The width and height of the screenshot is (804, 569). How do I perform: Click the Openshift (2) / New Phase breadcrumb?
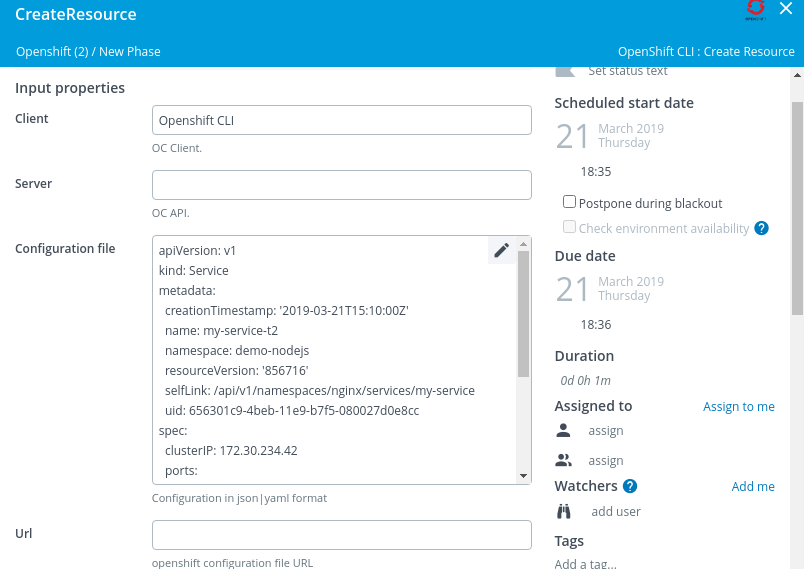point(88,52)
